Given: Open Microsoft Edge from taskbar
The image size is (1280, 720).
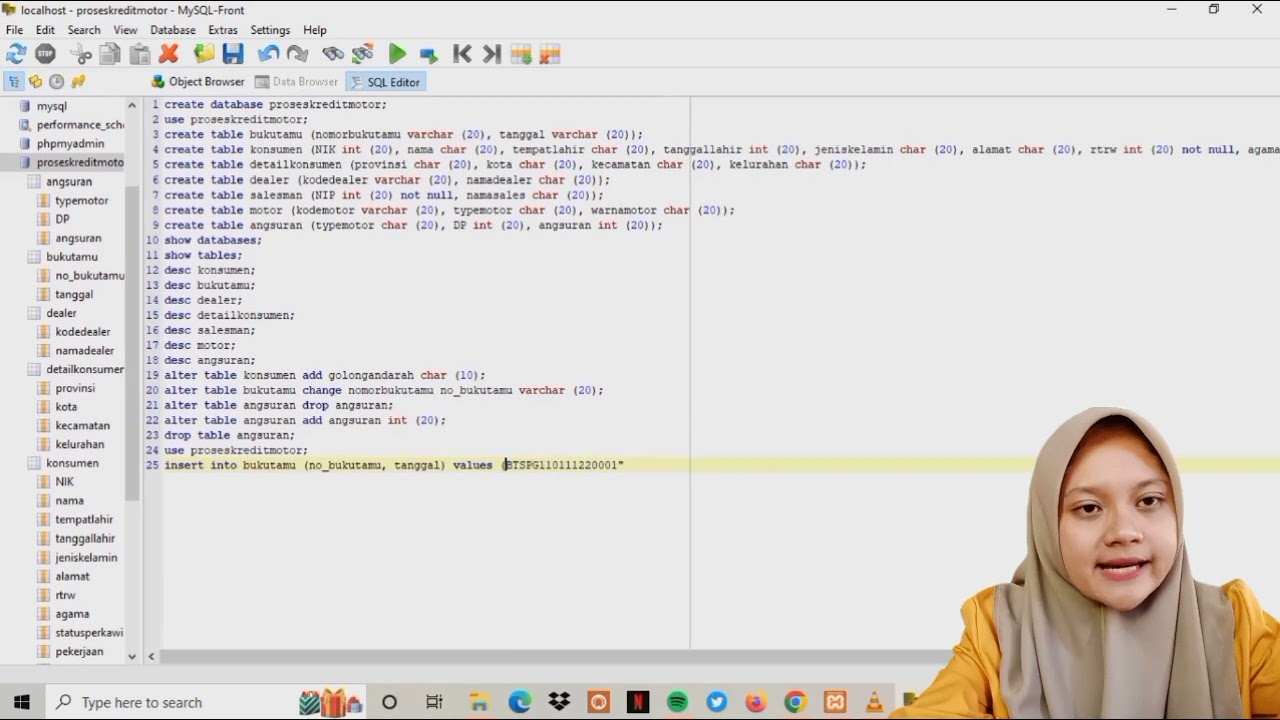Looking at the screenshot, I should 519,702.
